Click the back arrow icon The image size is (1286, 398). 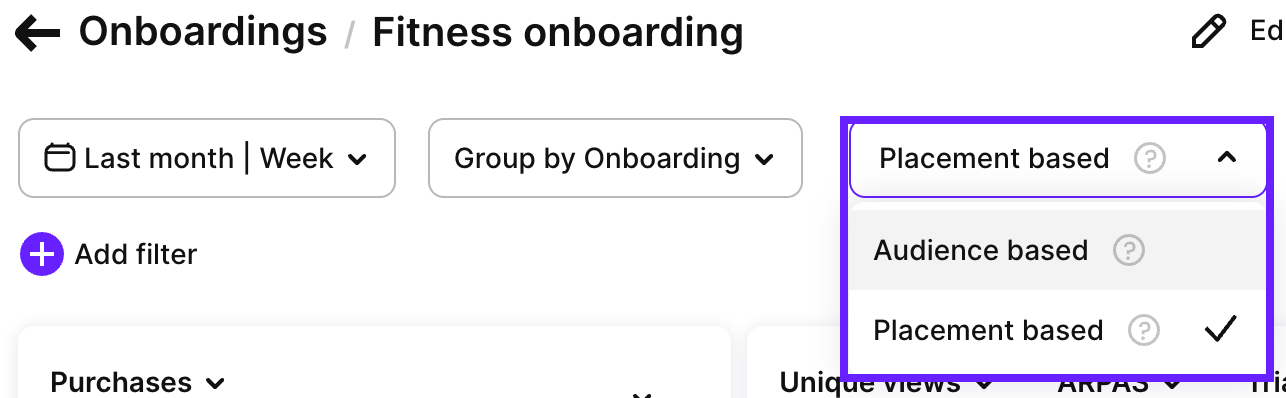pos(38,34)
